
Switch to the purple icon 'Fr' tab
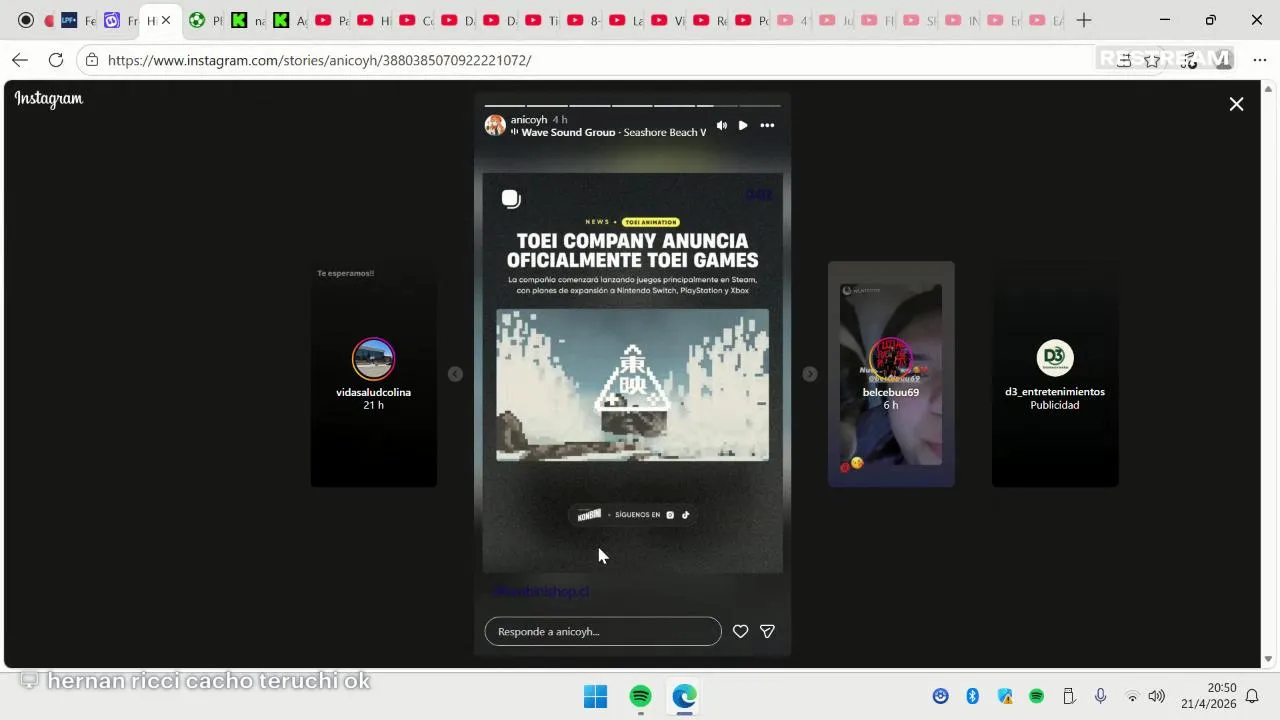click(x=121, y=20)
